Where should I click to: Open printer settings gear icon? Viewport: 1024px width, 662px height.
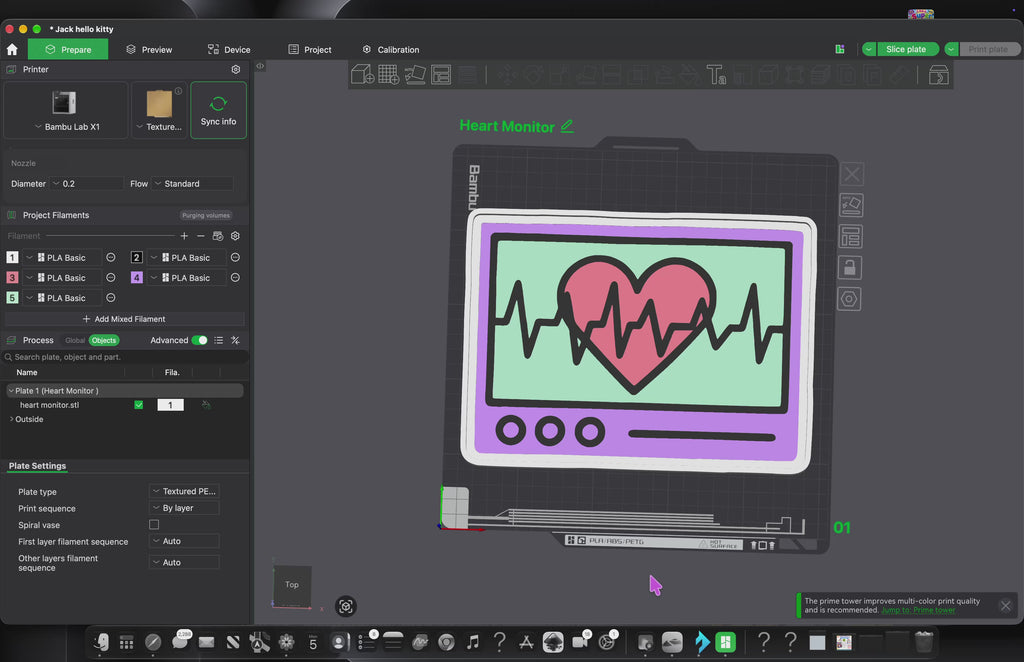(x=236, y=69)
